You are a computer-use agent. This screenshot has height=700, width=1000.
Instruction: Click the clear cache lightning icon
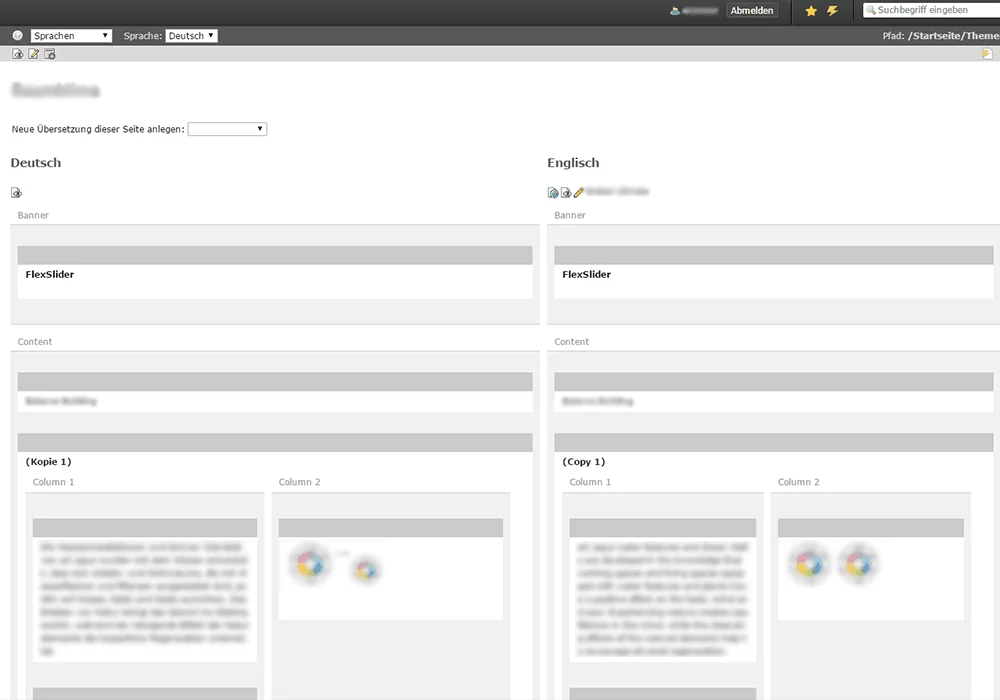[x=832, y=11]
